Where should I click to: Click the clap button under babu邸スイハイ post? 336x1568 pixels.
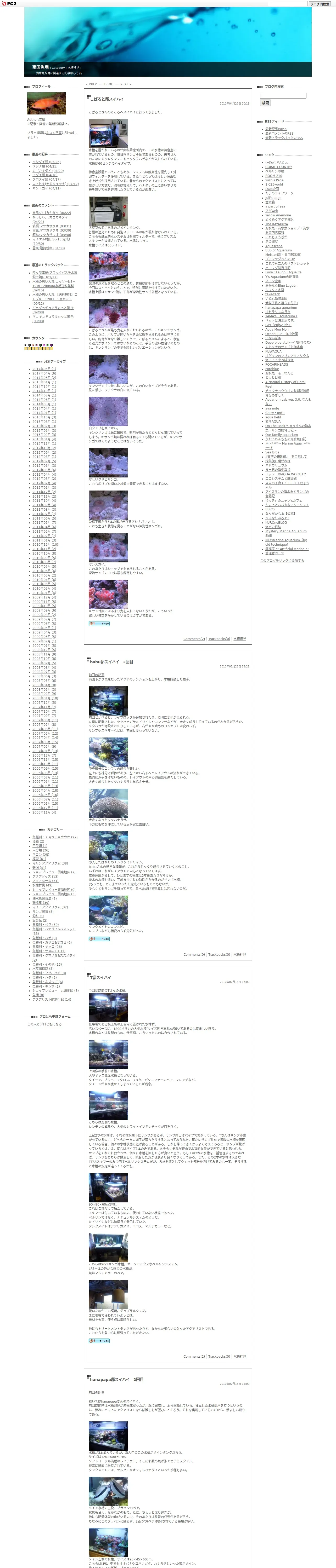click(99, 939)
